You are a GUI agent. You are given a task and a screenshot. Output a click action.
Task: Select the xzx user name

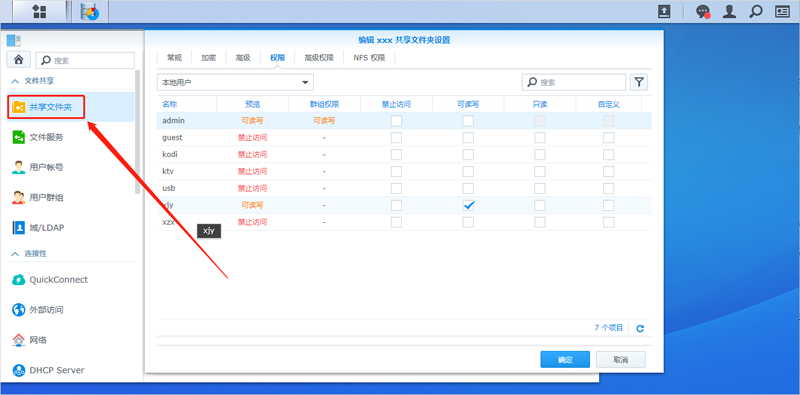[x=168, y=222]
